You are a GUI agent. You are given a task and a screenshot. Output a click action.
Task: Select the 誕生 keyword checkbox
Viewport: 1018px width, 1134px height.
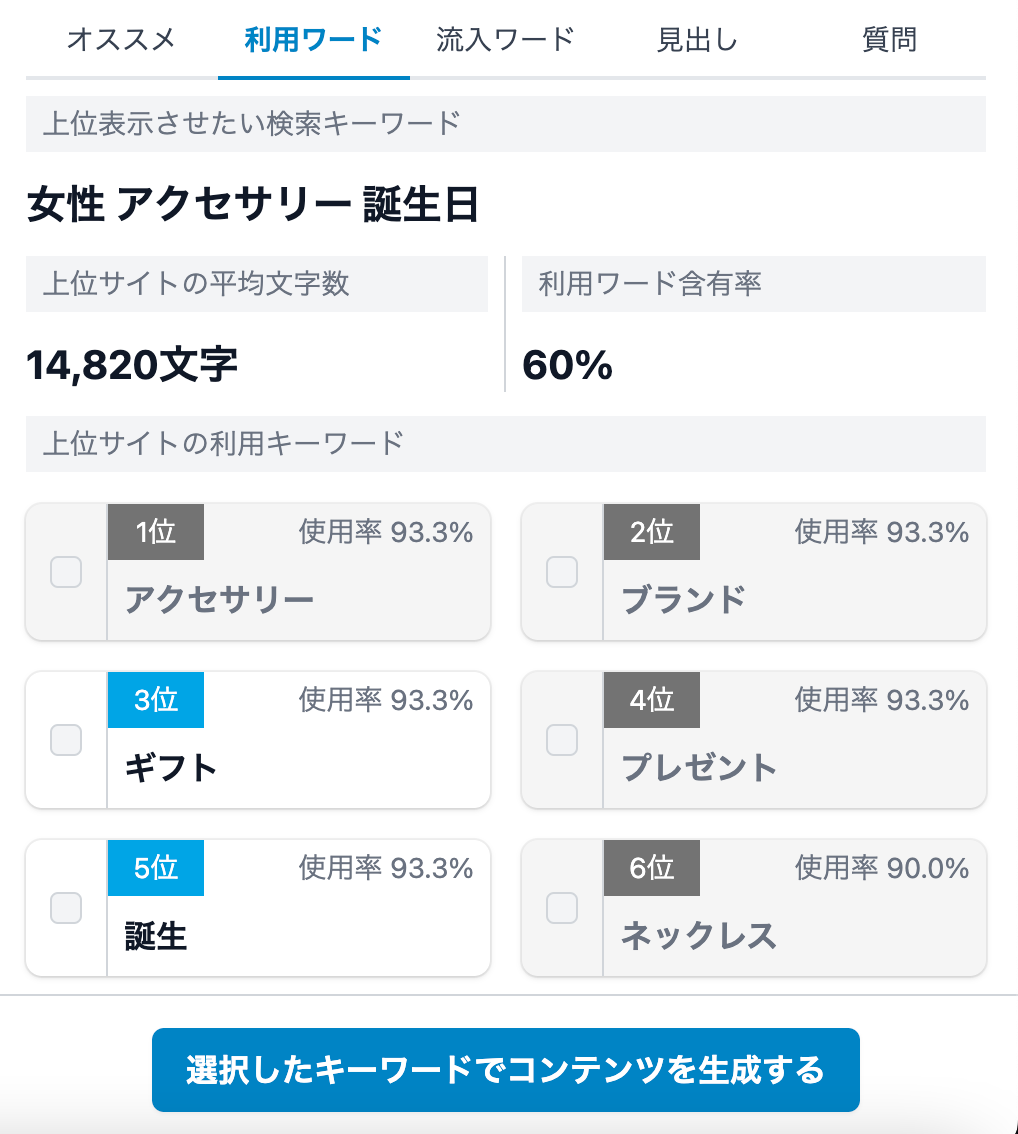coord(66,908)
